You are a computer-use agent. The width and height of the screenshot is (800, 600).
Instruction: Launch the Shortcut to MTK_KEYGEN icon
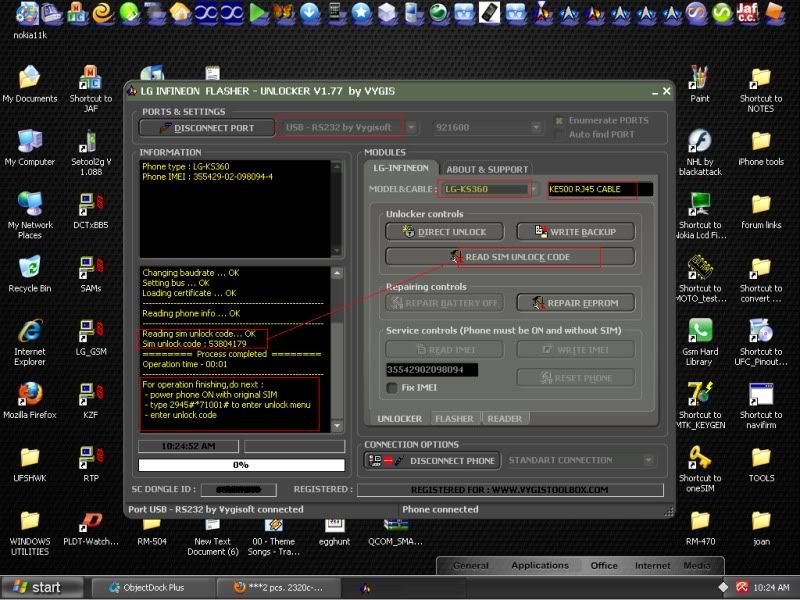[699, 405]
